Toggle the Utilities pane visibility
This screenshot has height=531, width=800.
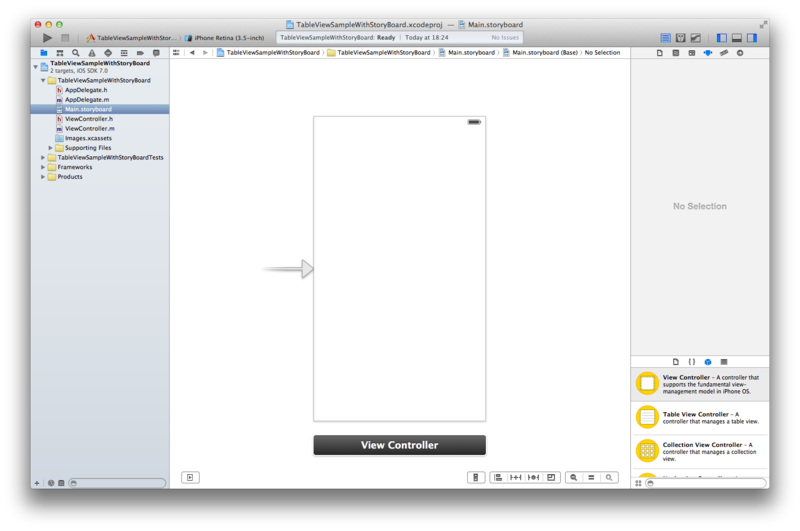(x=752, y=38)
